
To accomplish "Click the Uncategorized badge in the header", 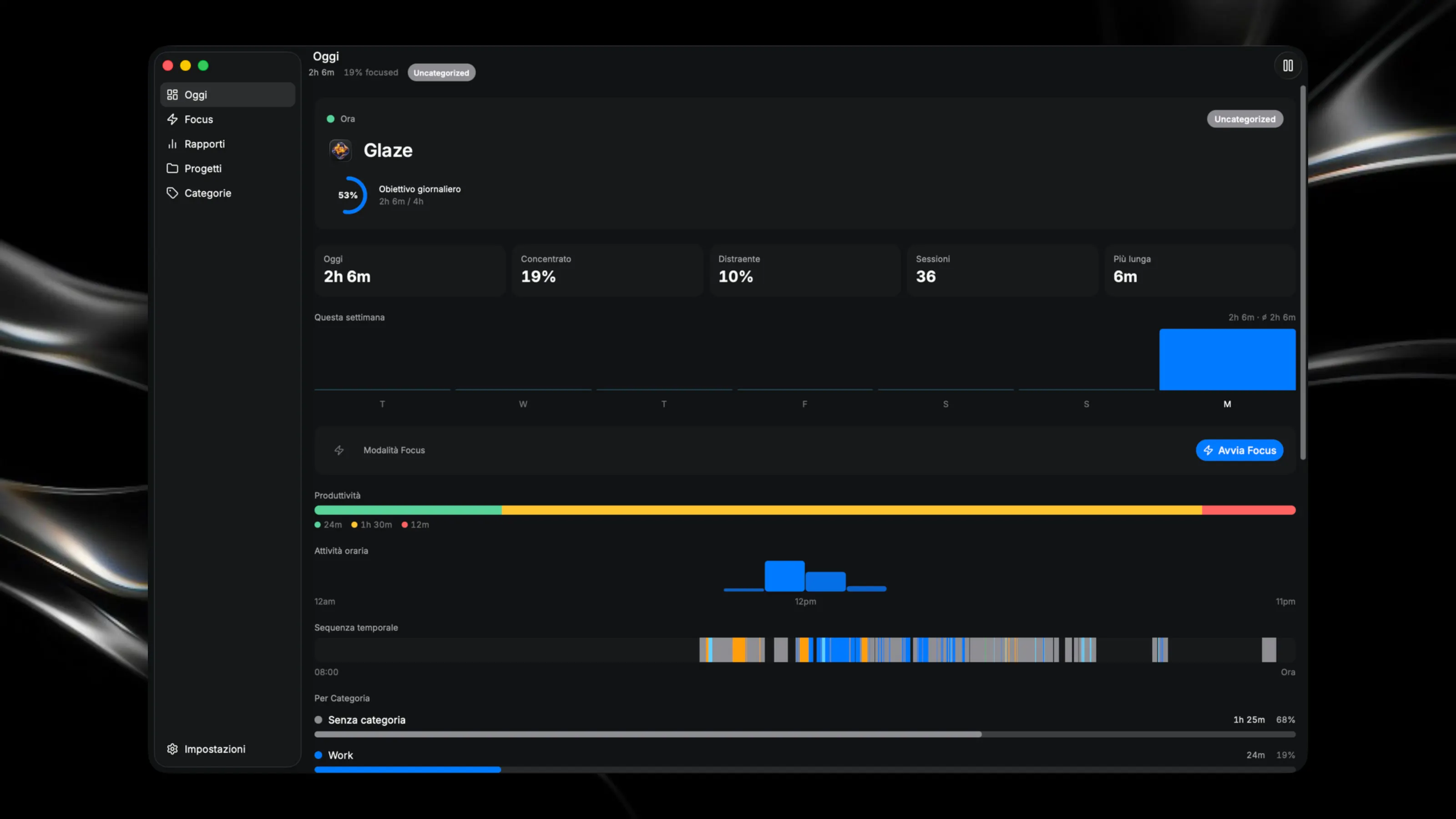I will click(441, 72).
